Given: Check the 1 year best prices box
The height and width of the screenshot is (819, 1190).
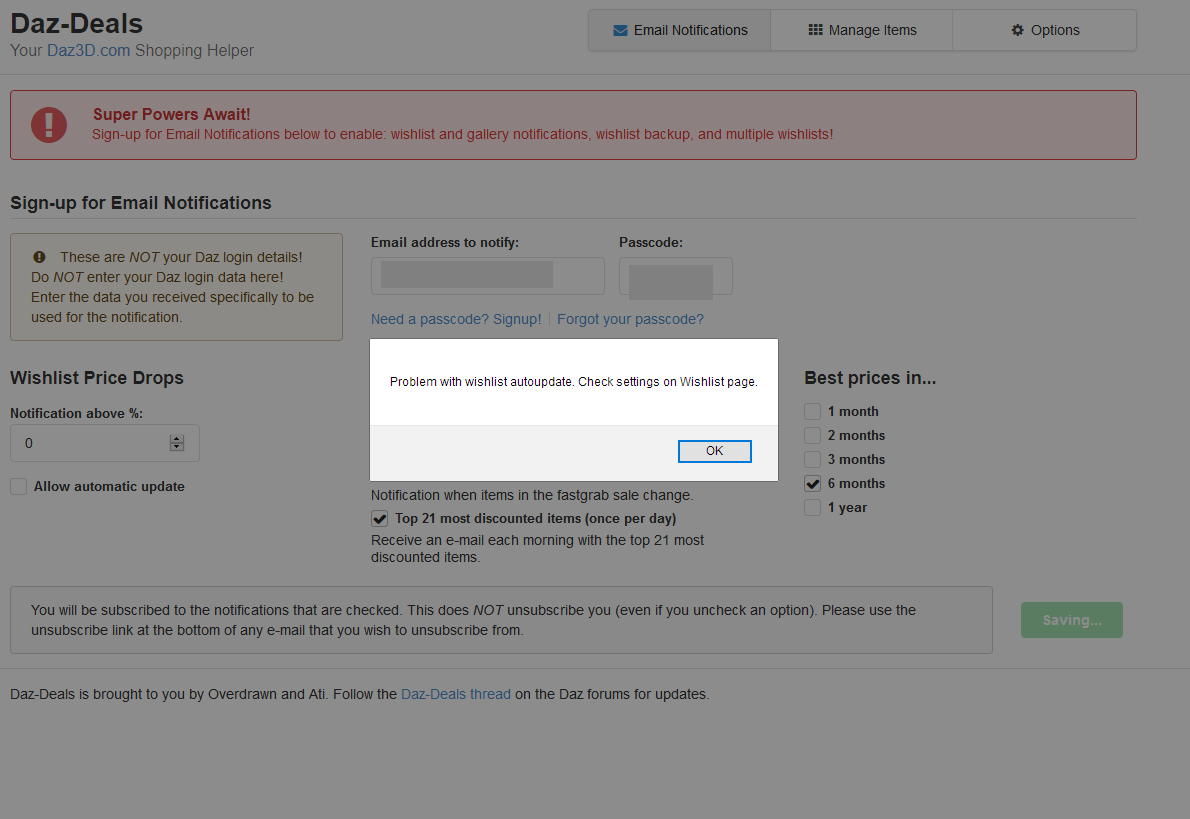Looking at the screenshot, I should point(812,508).
